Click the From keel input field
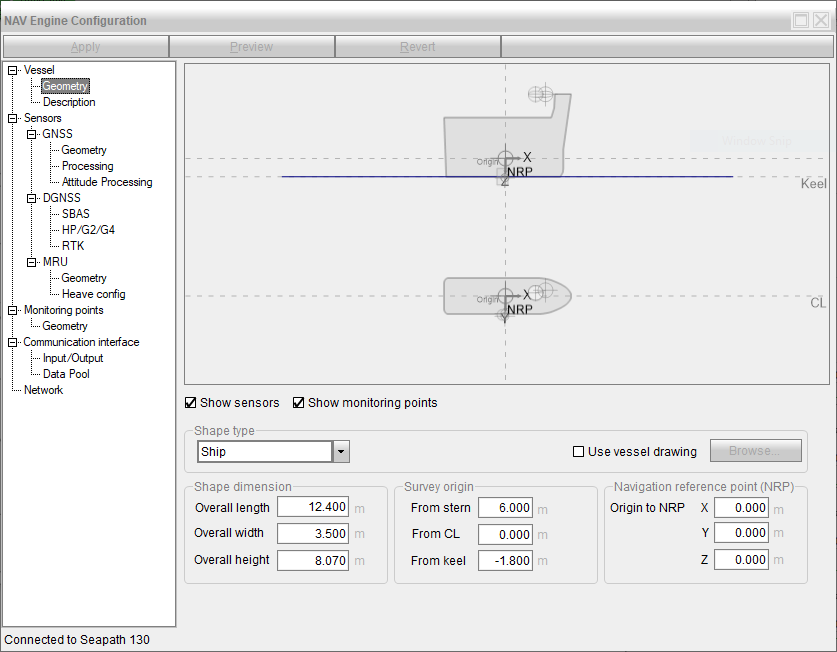The width and height of the screenshot is (837, 652). pos(506,561)
